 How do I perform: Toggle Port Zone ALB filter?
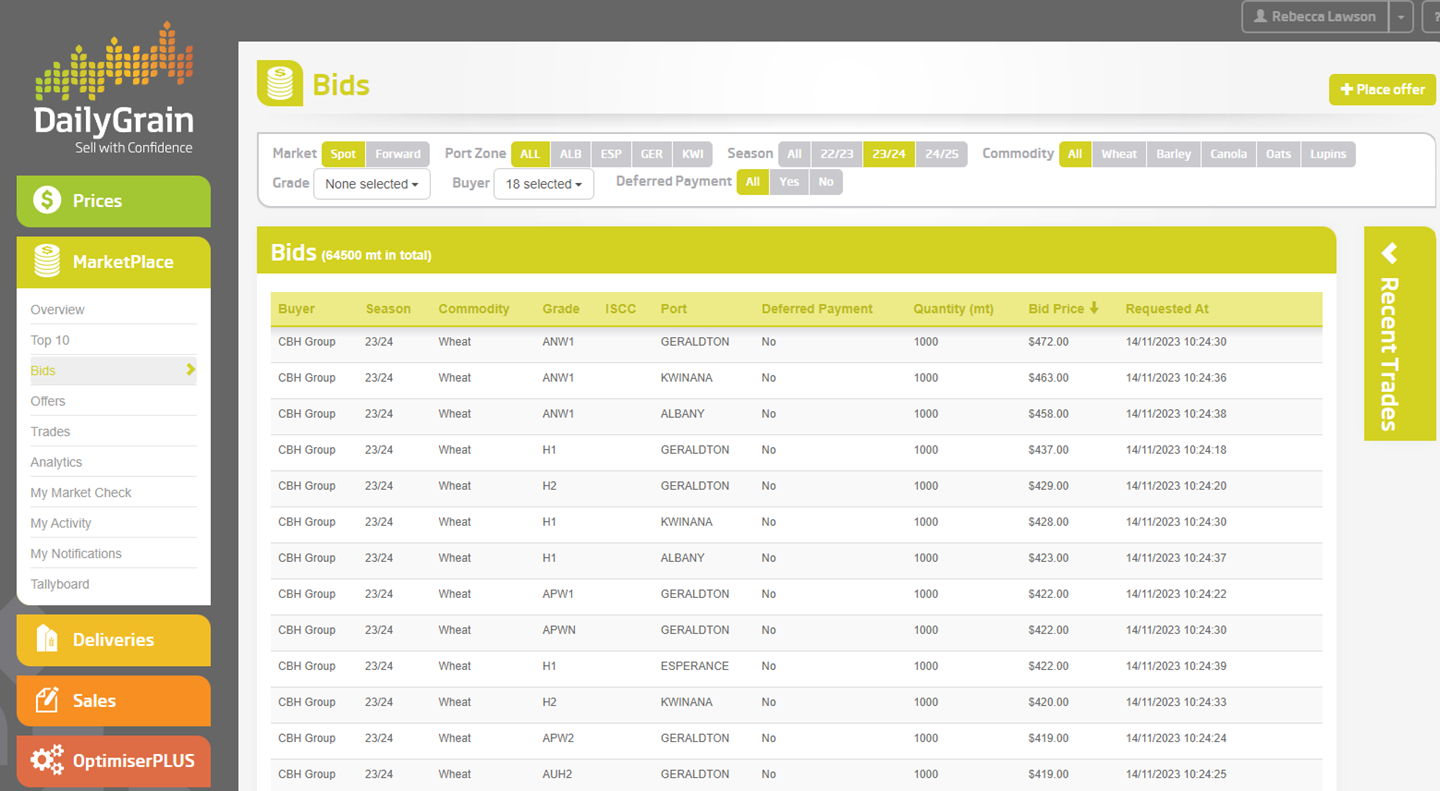pyautogui.click(x=570, y=154)
